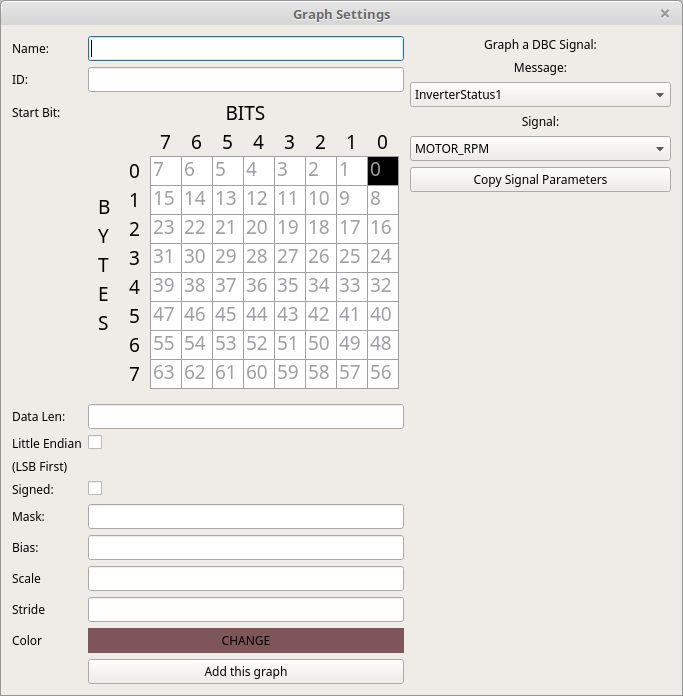Pick bit 34 in the grid
Screen dimensions: 683x696
[321, 287]
